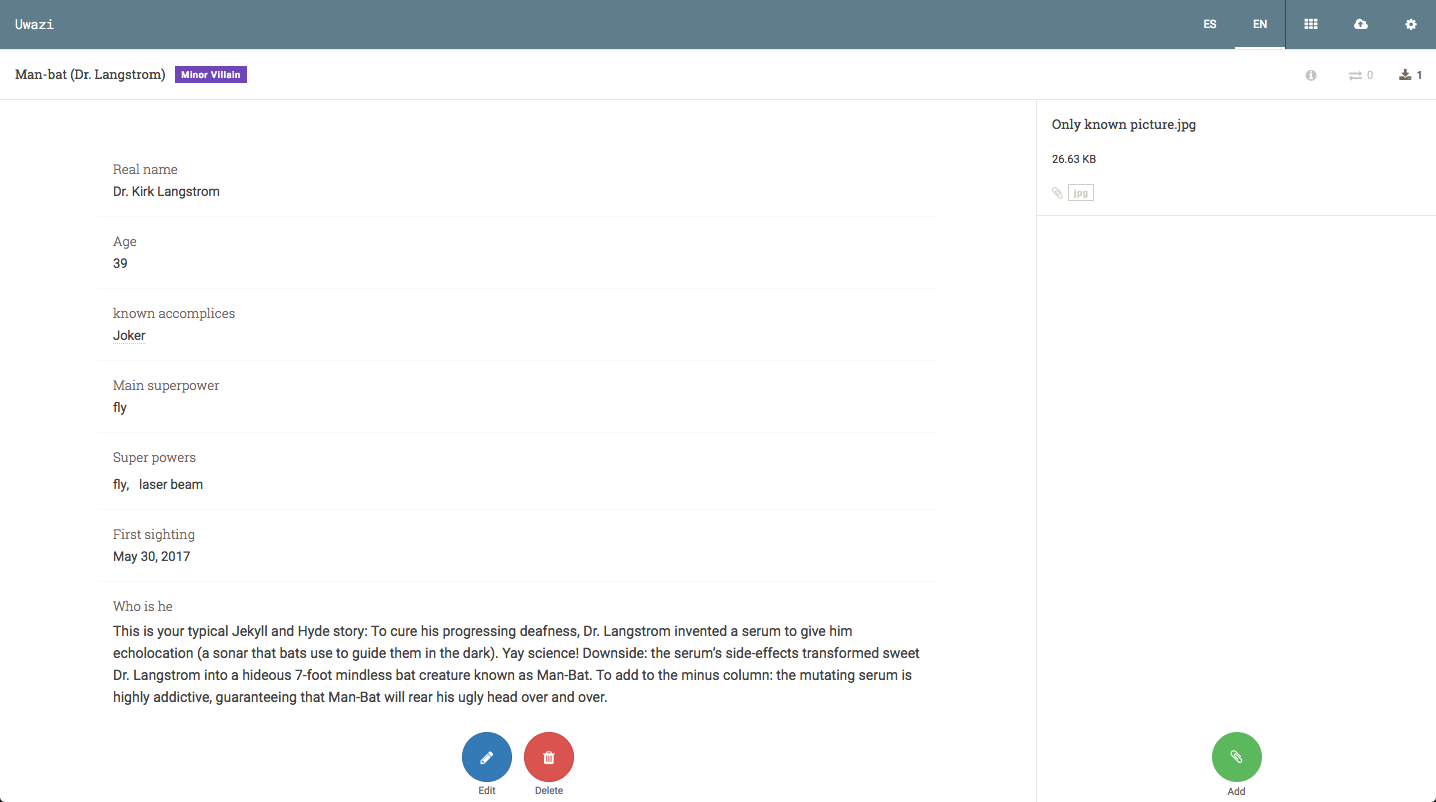Click the Main superpower value fly
This screenshot has width=1436, height=802.
[x=120, y=408]
